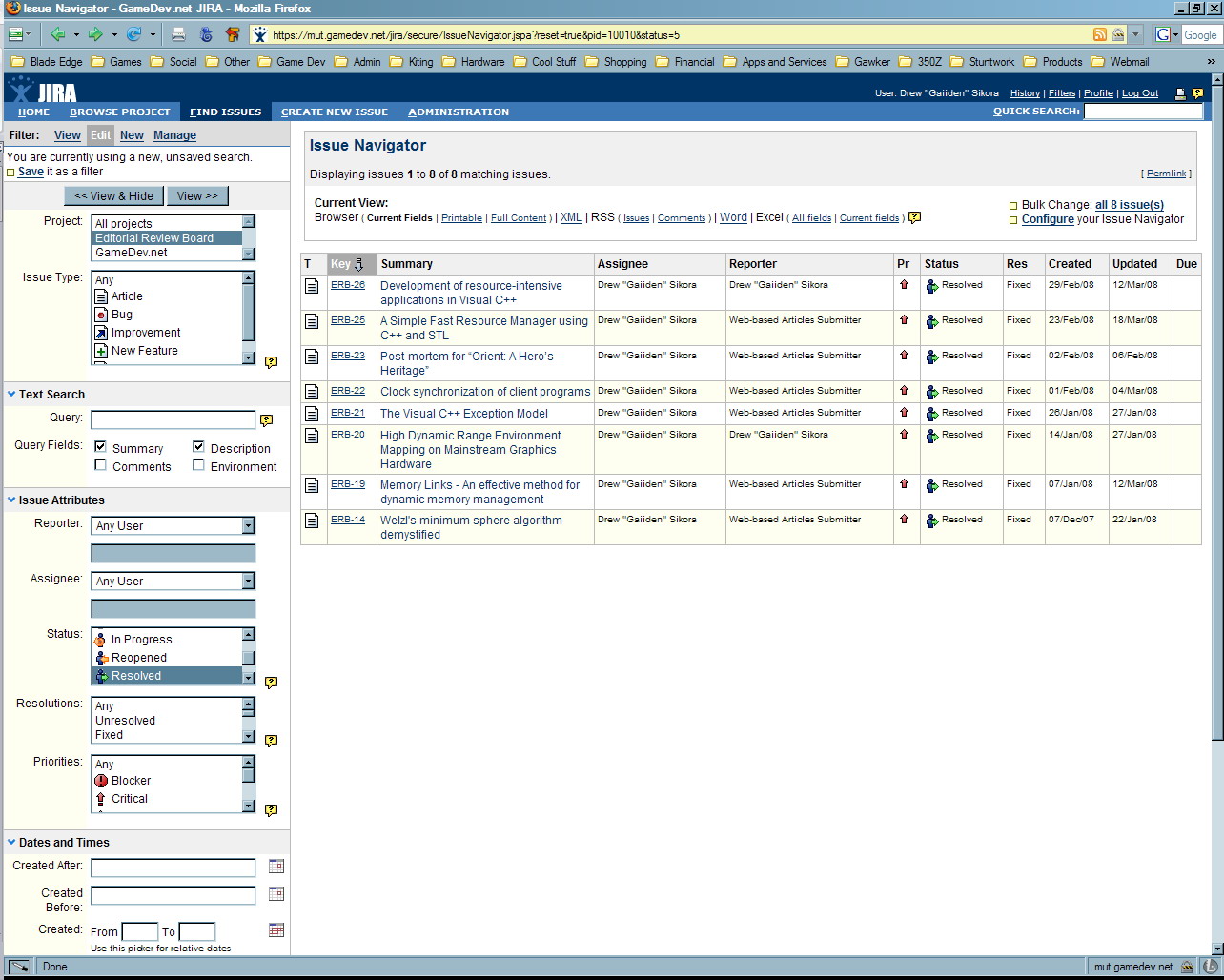
Task: Click the Text Search Query input field
Action: [x=173, y=420]
